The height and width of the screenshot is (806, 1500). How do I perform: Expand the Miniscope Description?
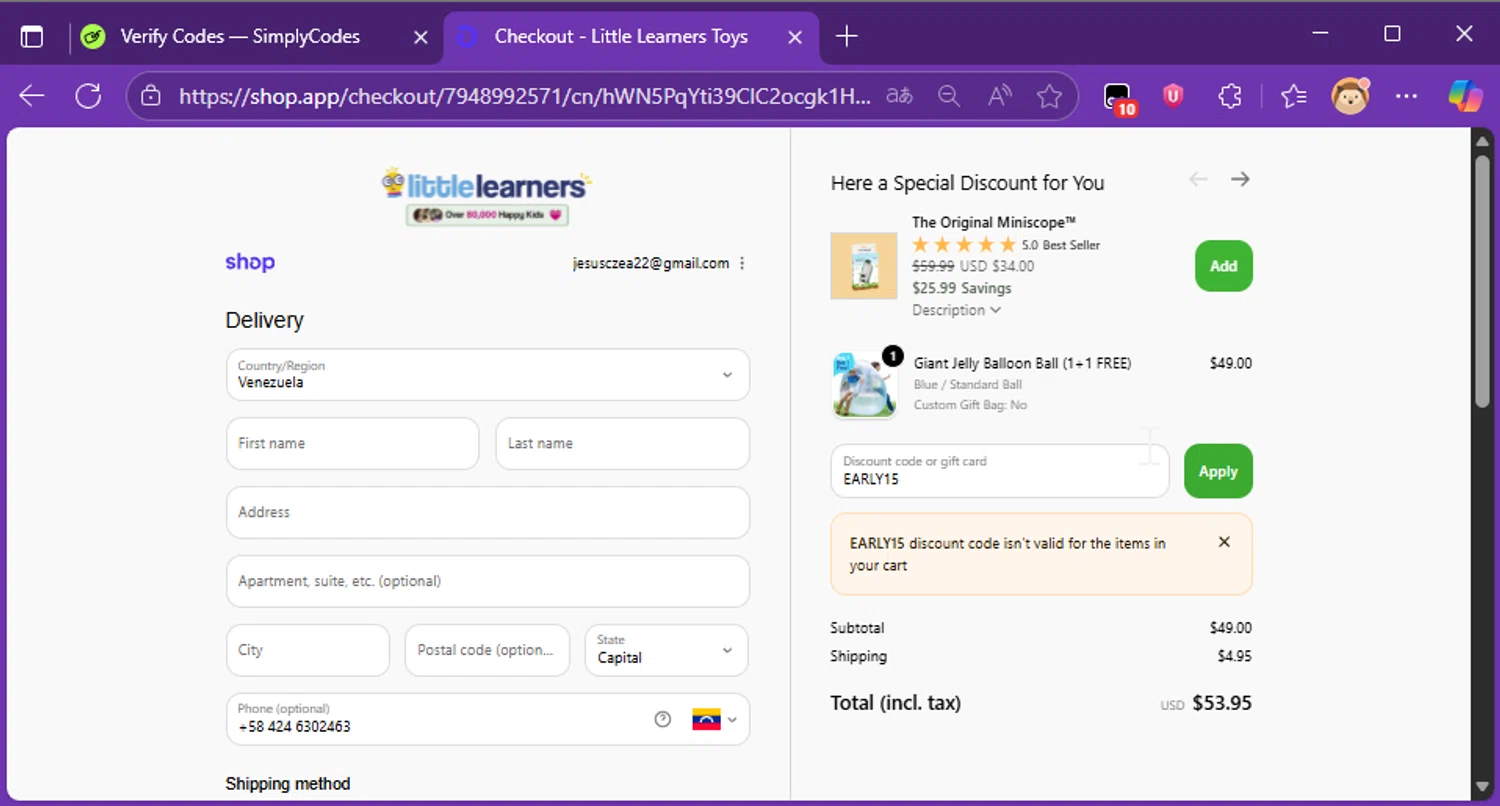point(956,310)
